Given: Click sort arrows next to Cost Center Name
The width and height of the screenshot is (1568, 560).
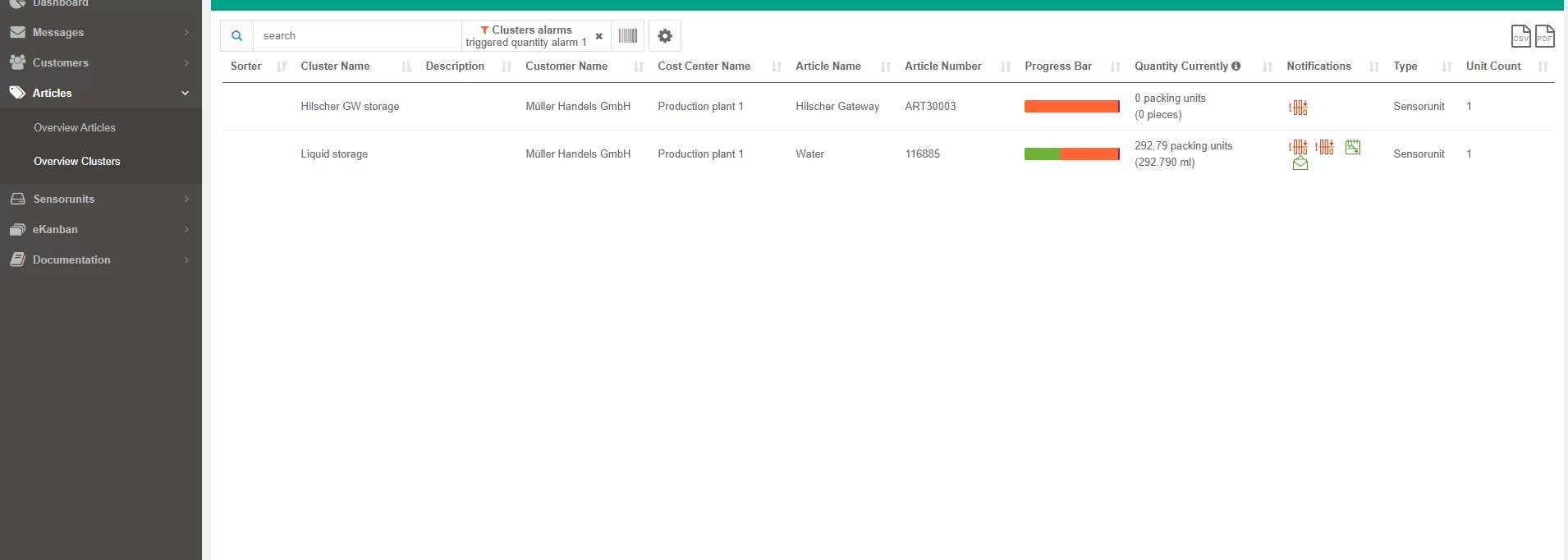Looking at the screenshot, I should [x=777, y=67].
